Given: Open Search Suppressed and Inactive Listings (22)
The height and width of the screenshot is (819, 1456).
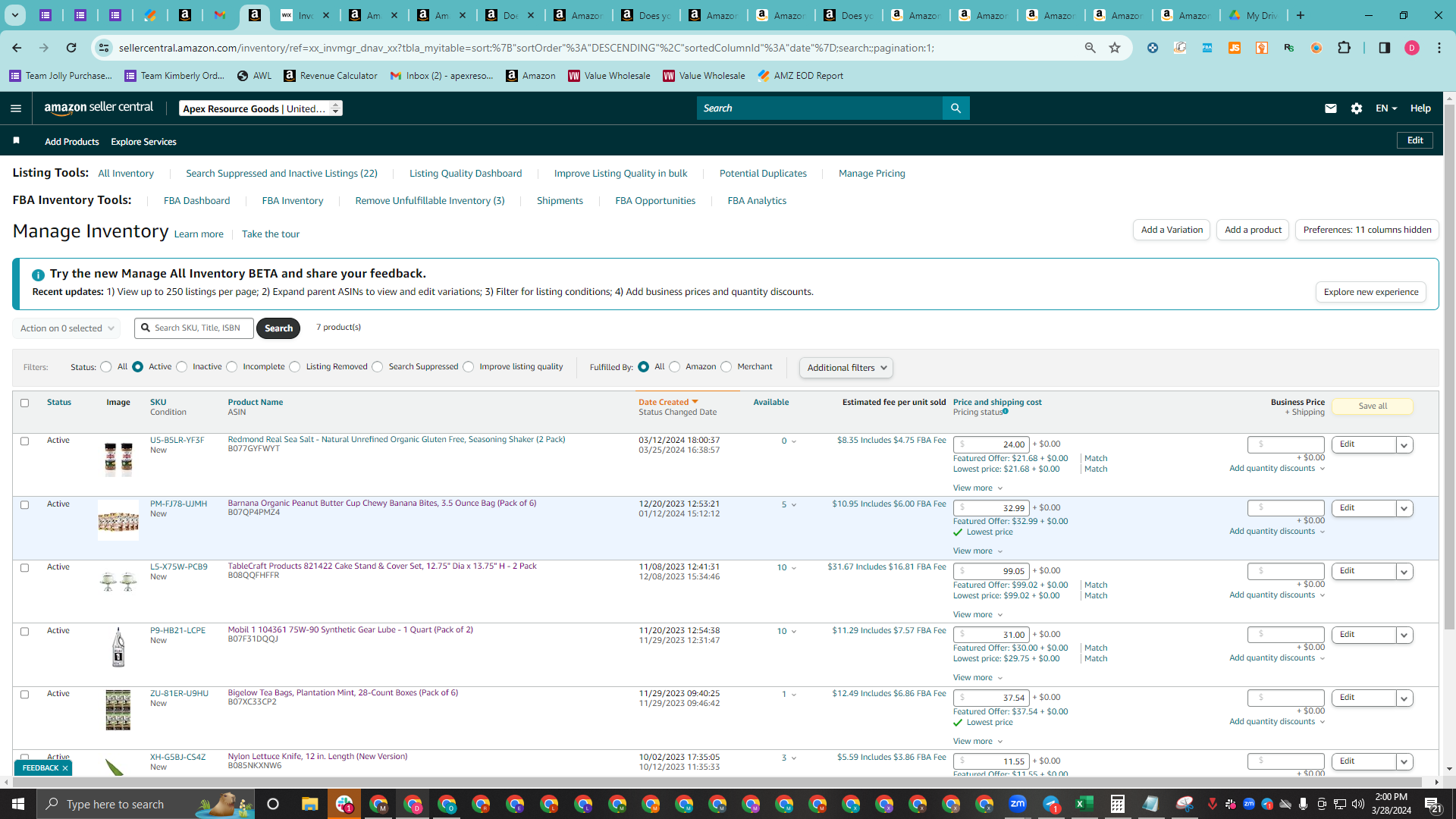Looking at the screenshot, I should click(281, 174).
